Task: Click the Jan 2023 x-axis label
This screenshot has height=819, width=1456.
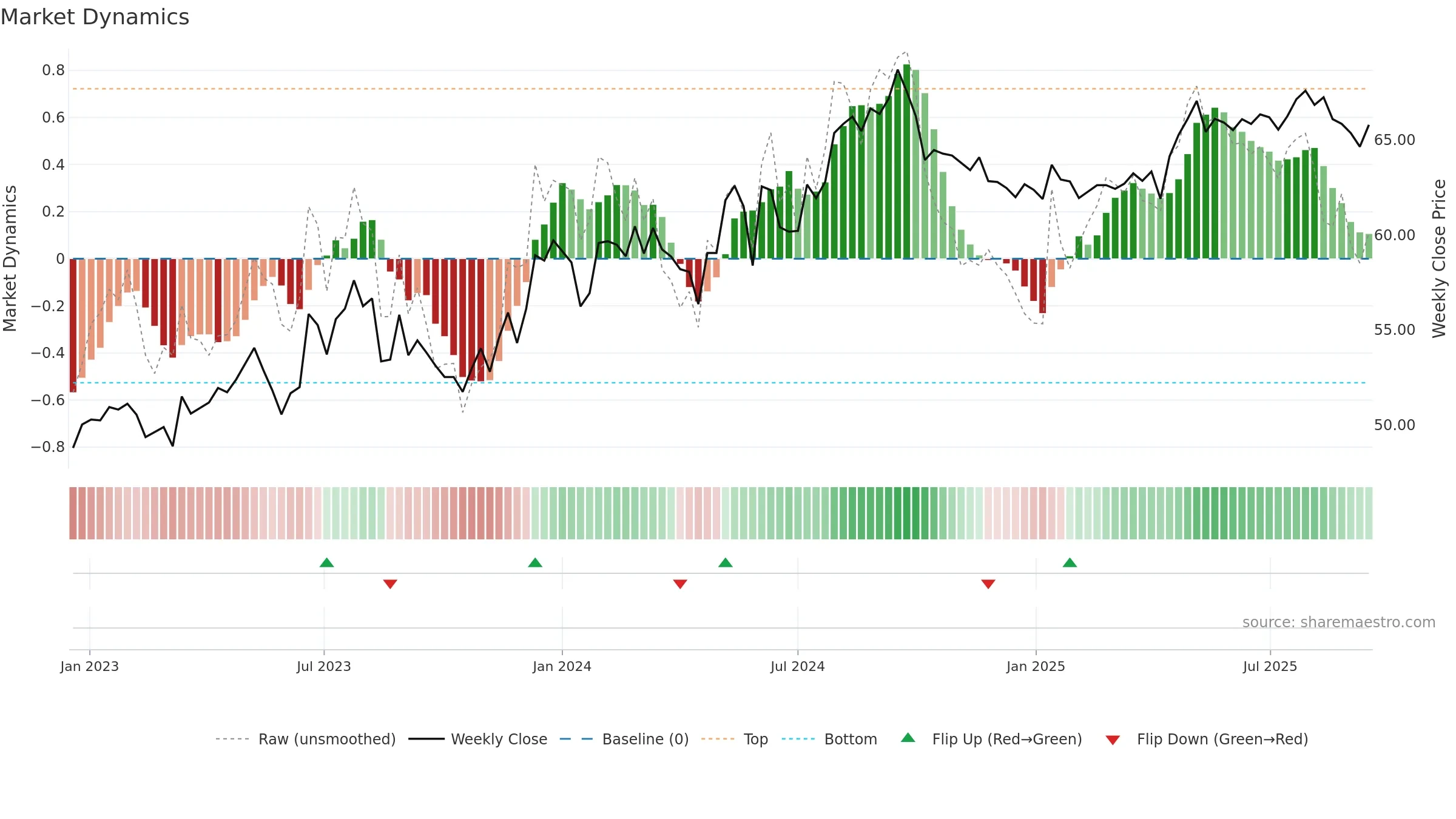Action: tap(90, 666)
